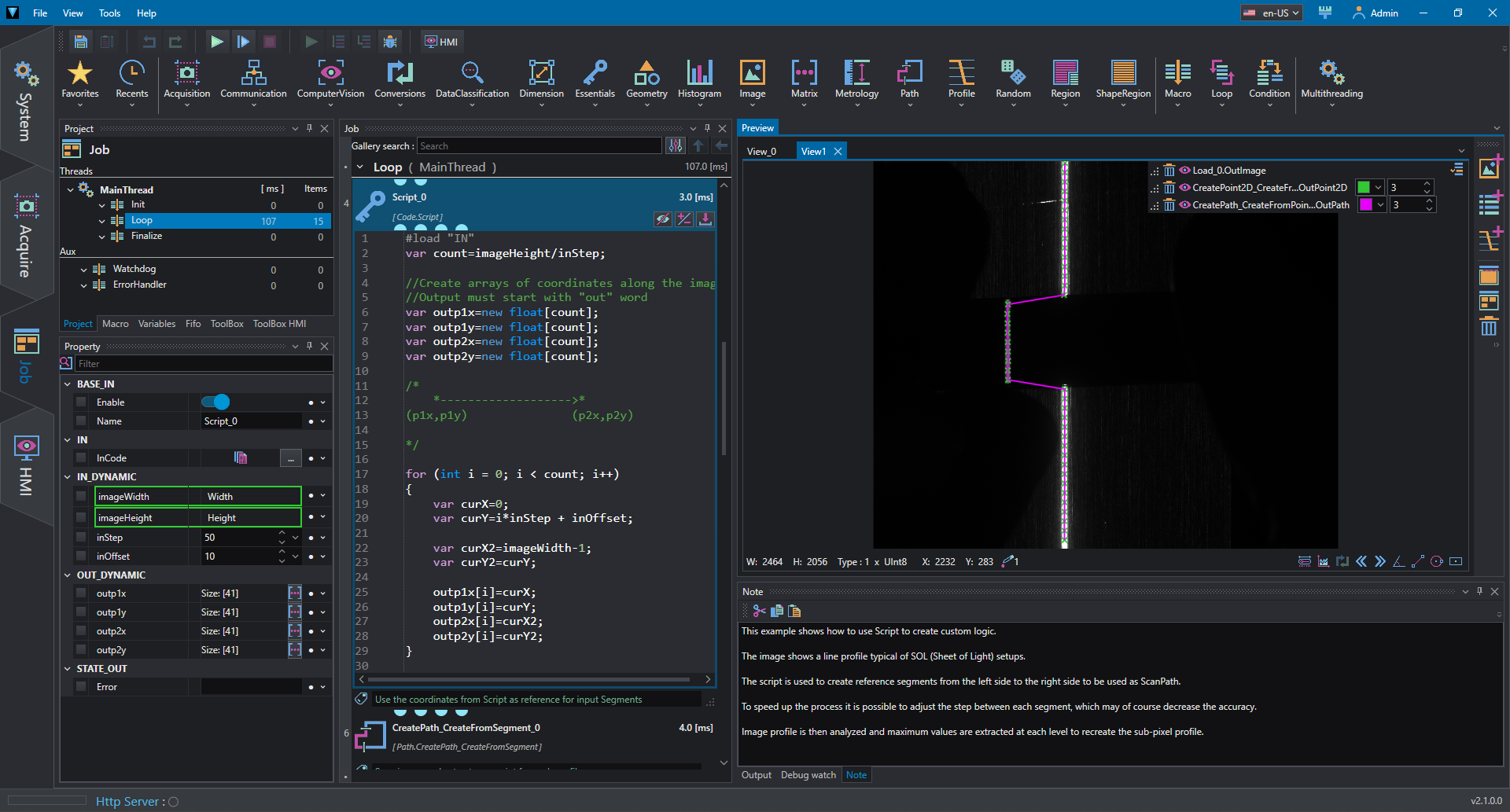
Task: Click the Gallery search field
Action: coord(539,146)
